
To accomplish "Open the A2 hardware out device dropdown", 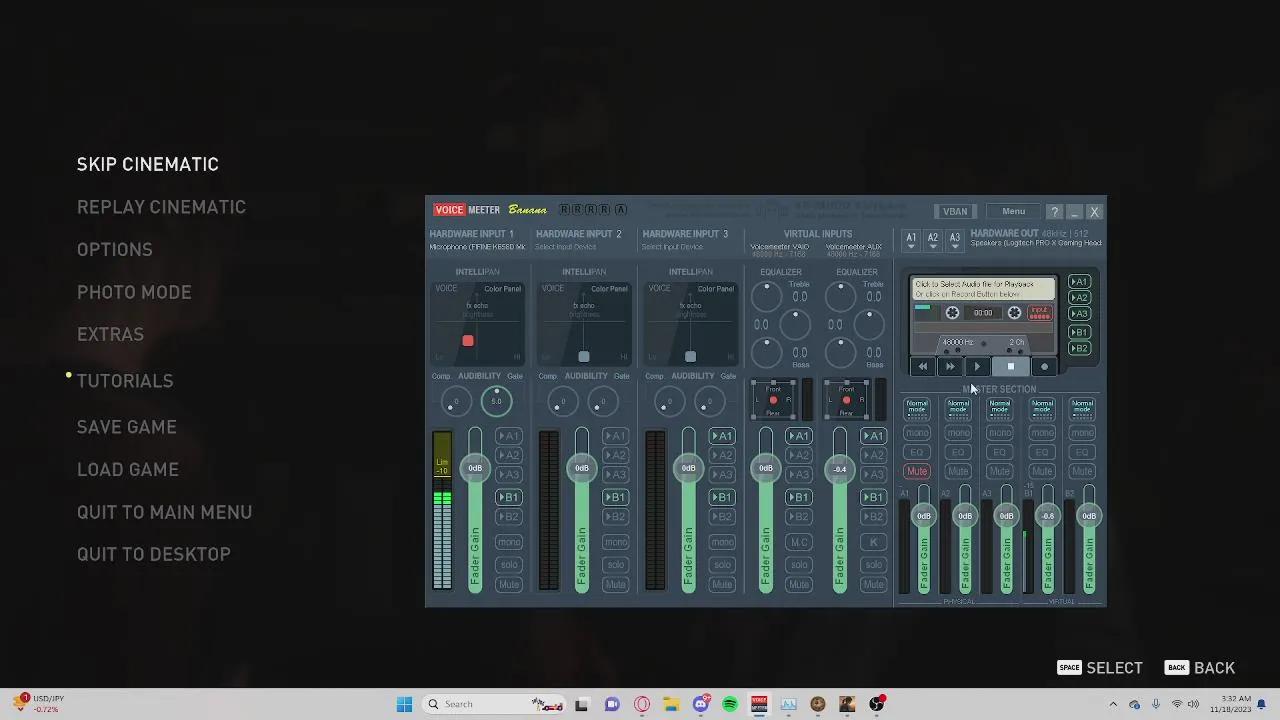I will click(933, 240).
